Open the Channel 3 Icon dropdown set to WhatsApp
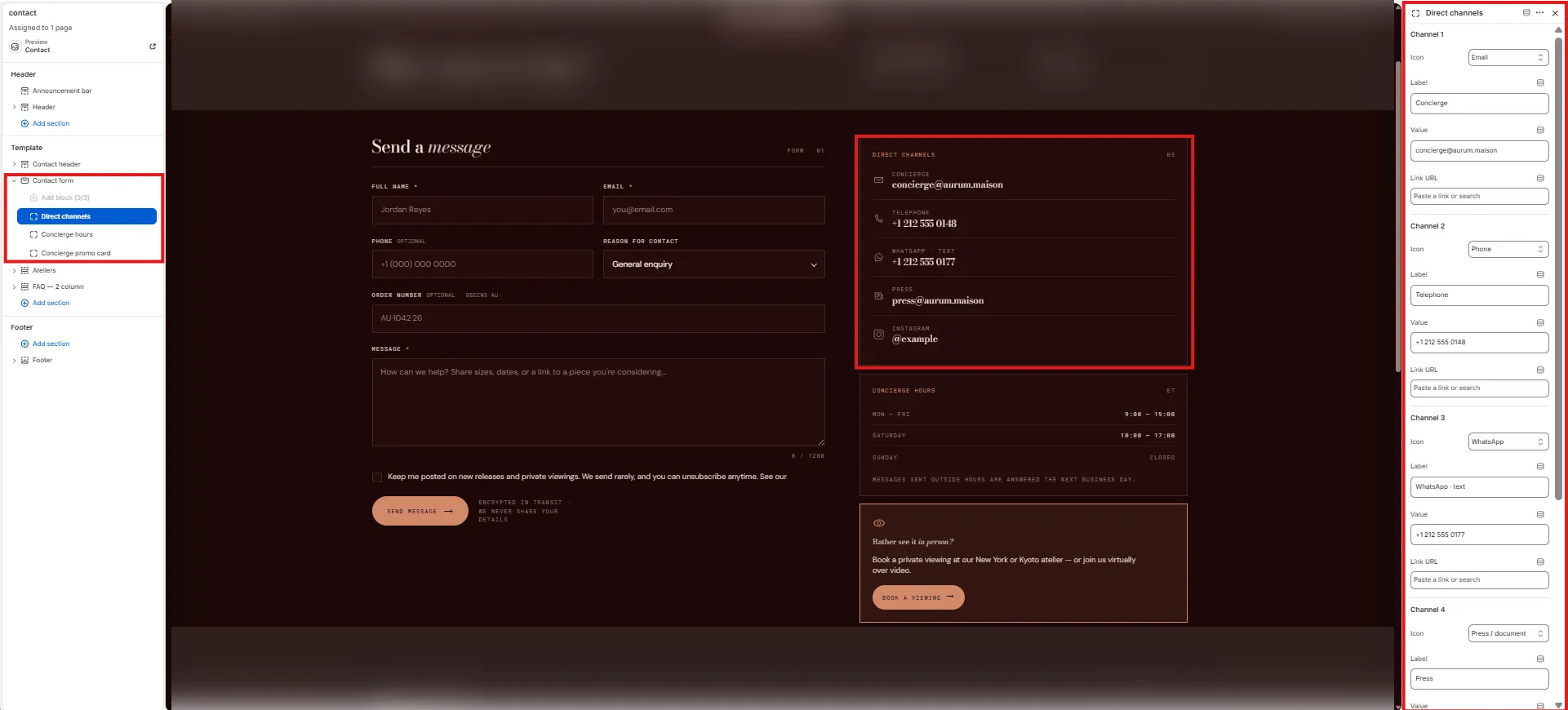Image resolution: width=1568 pixels, height=710 pixels. 1508,442
